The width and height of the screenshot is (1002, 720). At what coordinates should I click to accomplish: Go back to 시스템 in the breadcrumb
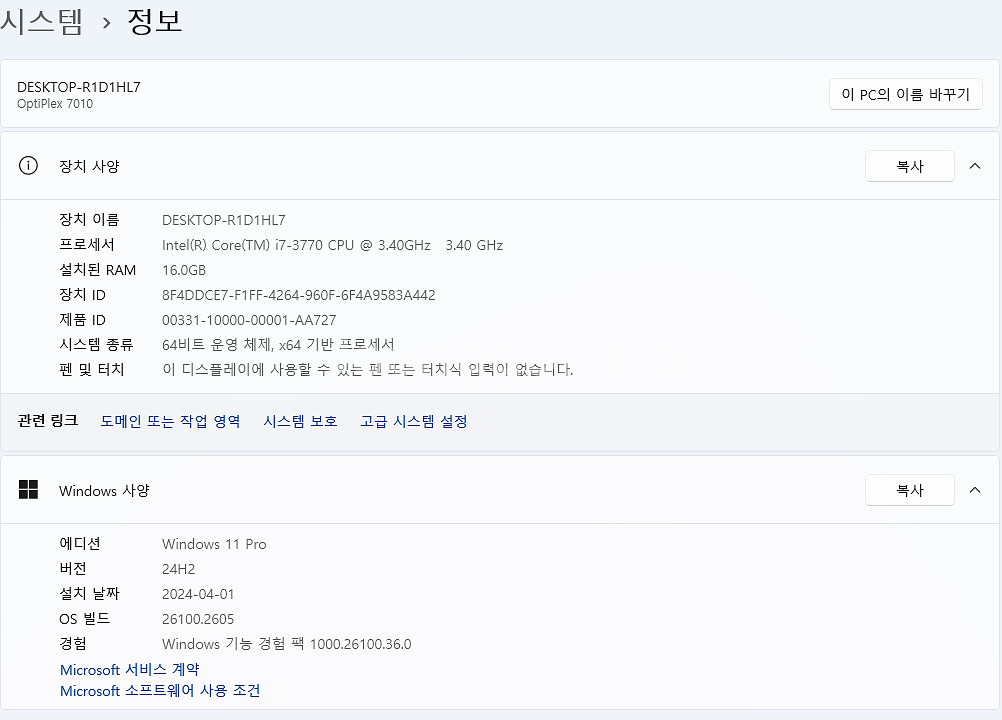(x=40, y=21)
